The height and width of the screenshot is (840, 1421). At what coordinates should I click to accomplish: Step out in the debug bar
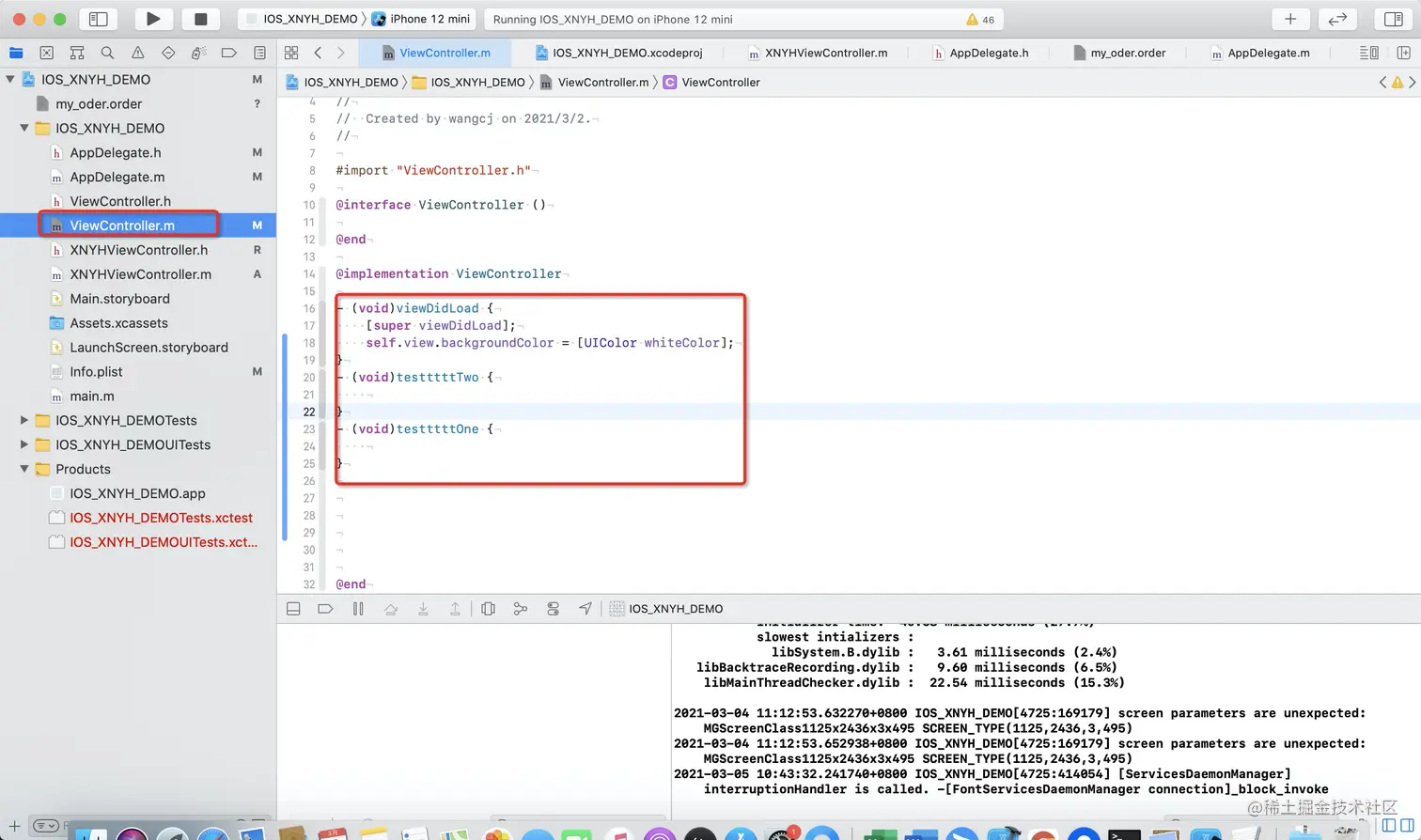(x=455, y=609)
